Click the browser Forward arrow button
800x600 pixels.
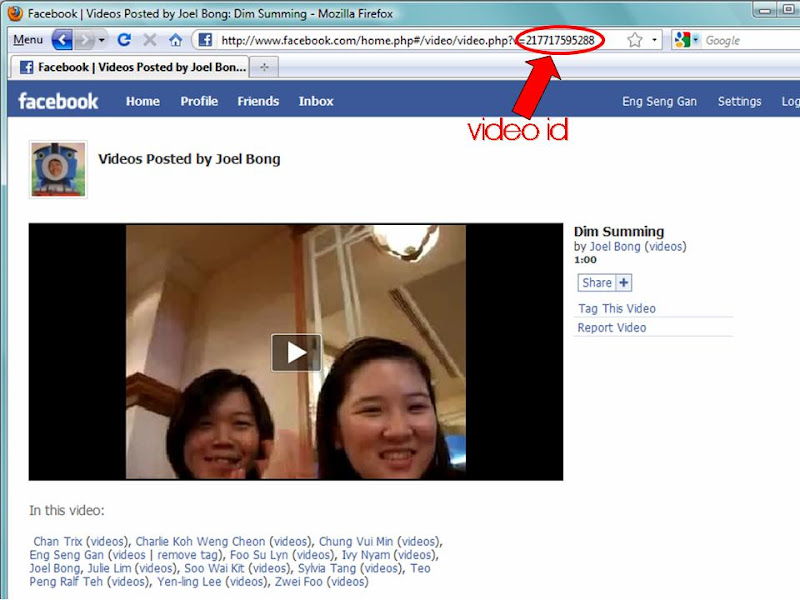(x=85, y=40)
